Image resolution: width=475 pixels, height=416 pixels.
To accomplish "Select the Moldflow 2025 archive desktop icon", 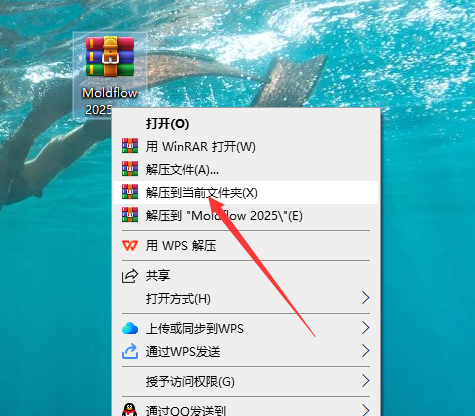I will point(110,75).
